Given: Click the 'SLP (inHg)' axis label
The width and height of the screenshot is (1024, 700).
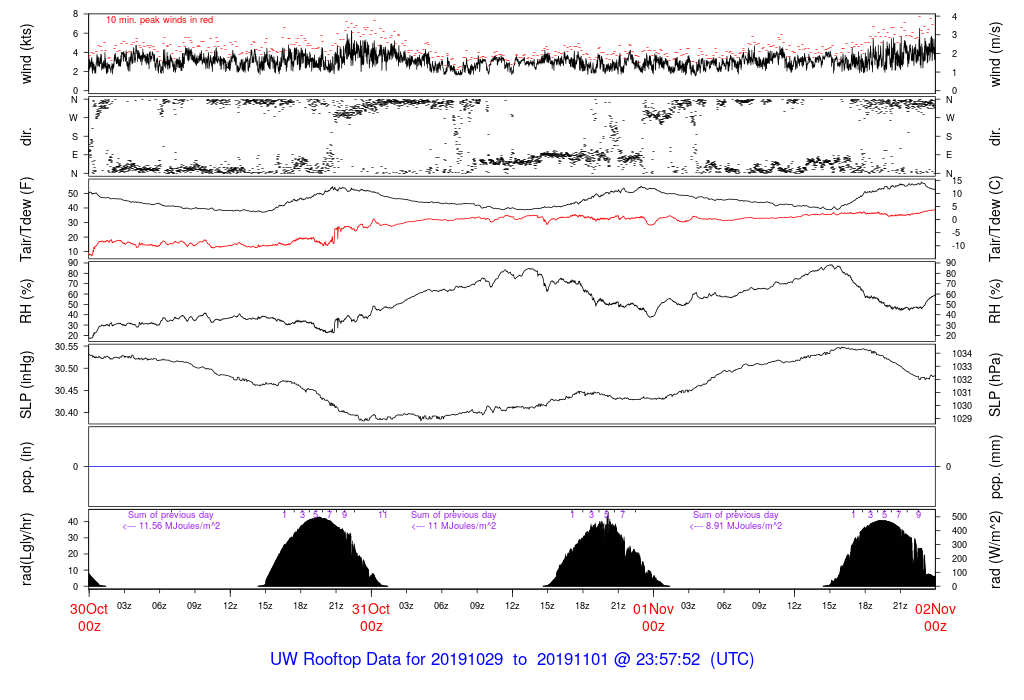Looking at the screenshot, I should click(x=28, y=382).
